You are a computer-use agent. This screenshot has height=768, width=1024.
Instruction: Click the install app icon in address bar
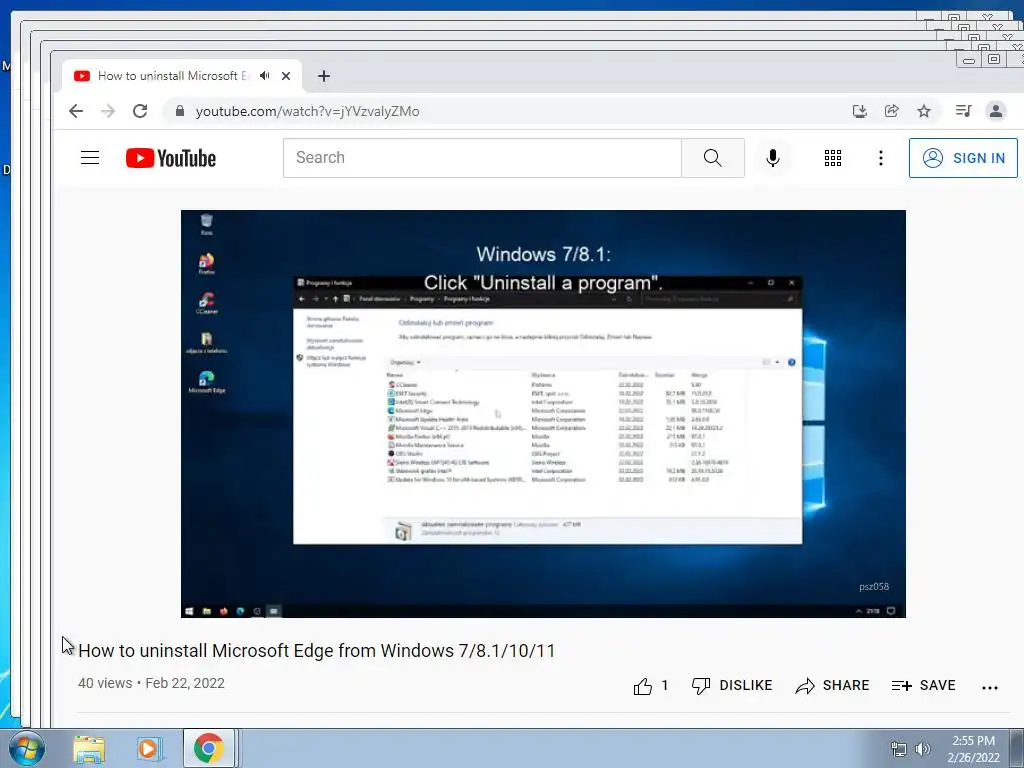coord(859,111)
